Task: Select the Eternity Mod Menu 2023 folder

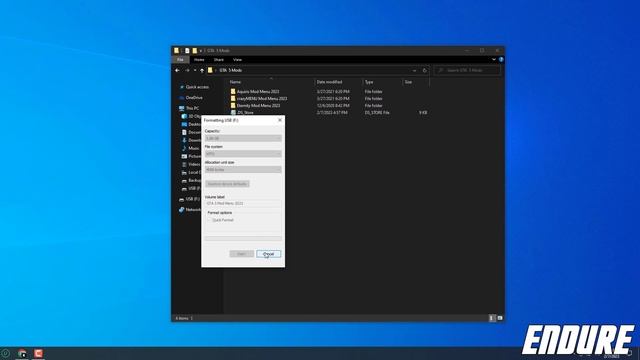Action: 255,105
